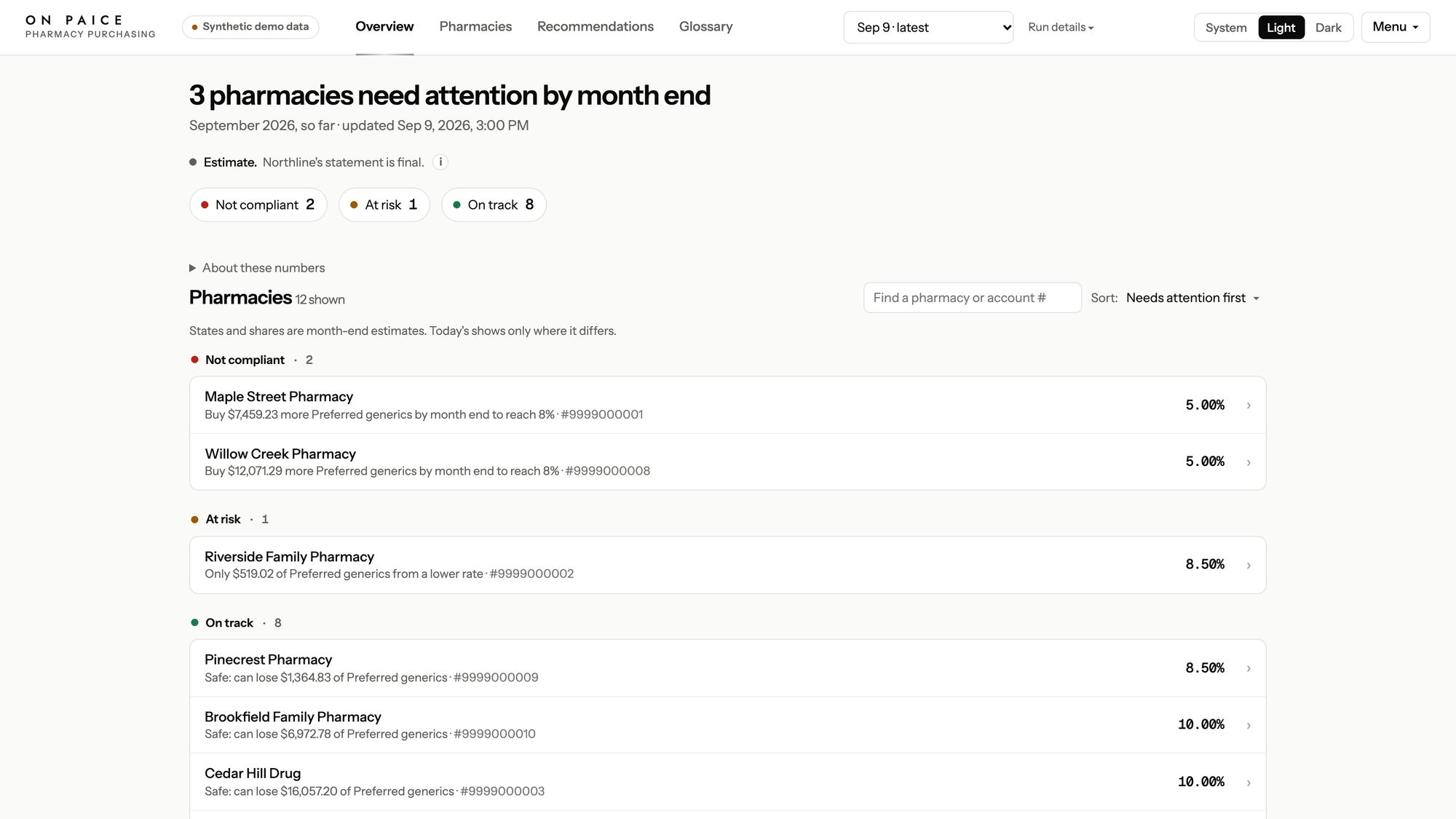Click the Find a pharmacy search field
Image resolution: width=1456 pixels, height=819 pixels.
972,298
